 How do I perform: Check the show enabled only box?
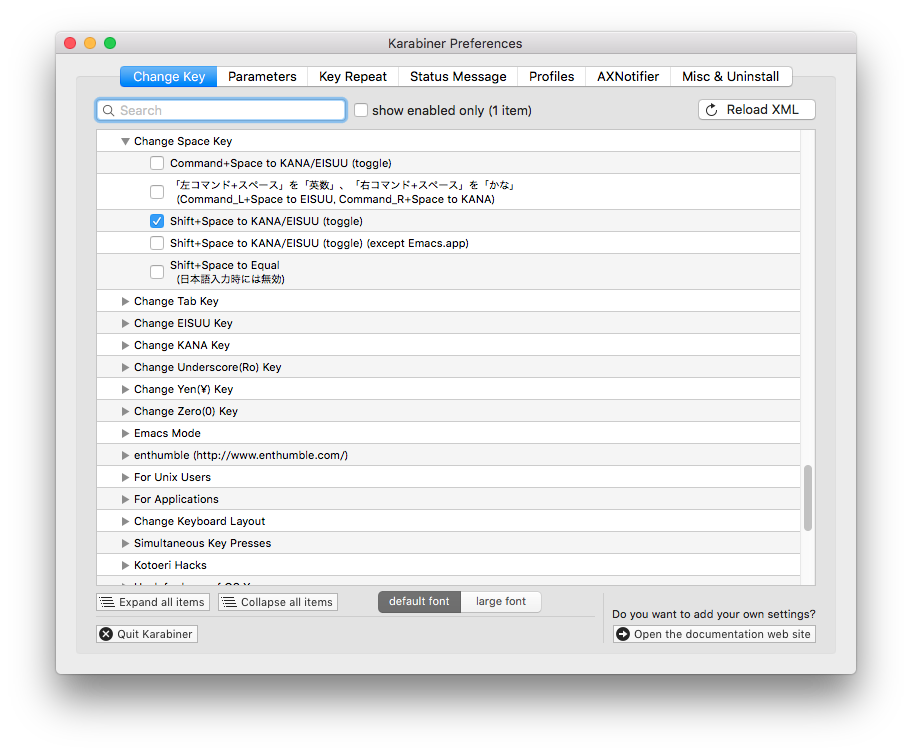click(361, 110)
